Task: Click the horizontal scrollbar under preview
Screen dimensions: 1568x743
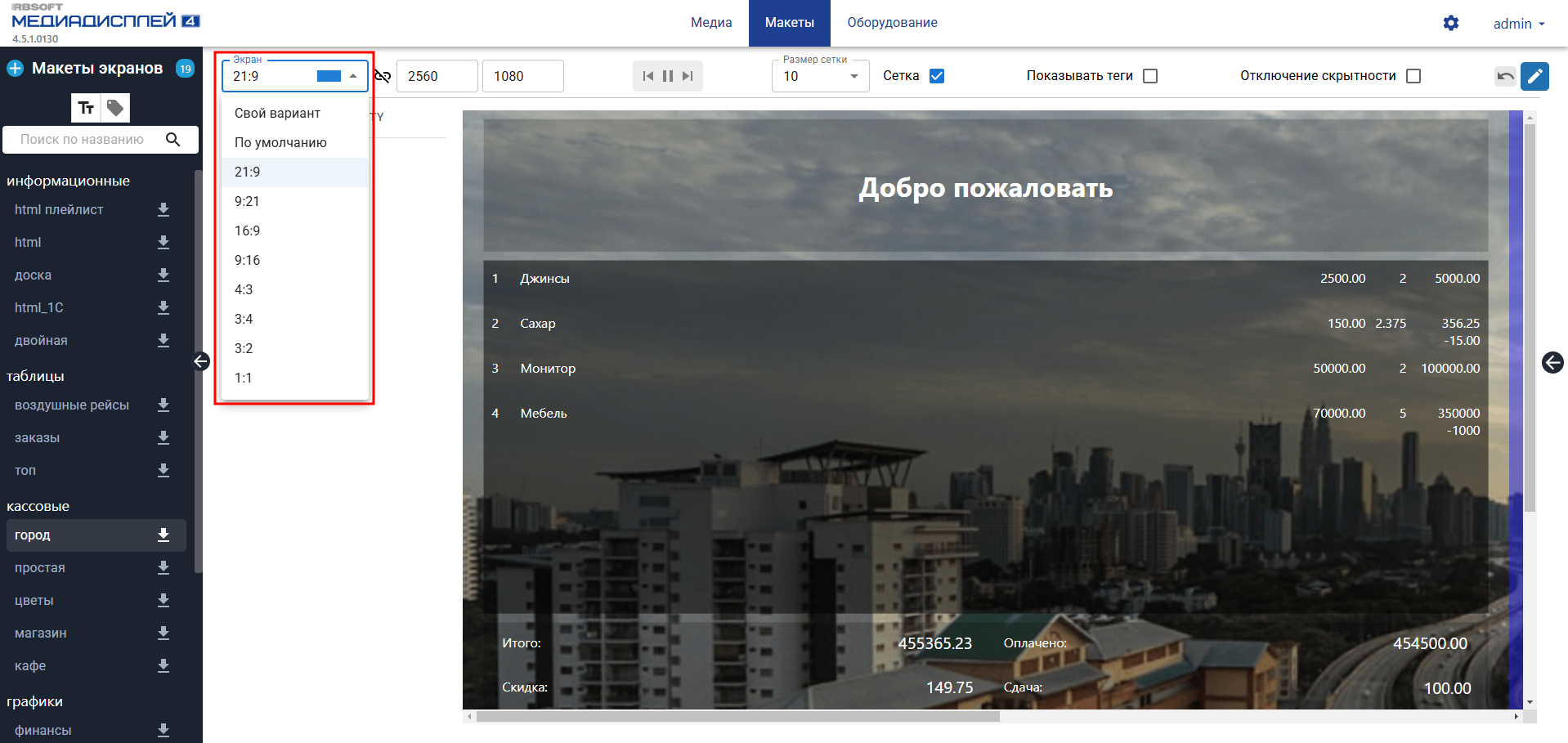Action: tap(737, 717)
